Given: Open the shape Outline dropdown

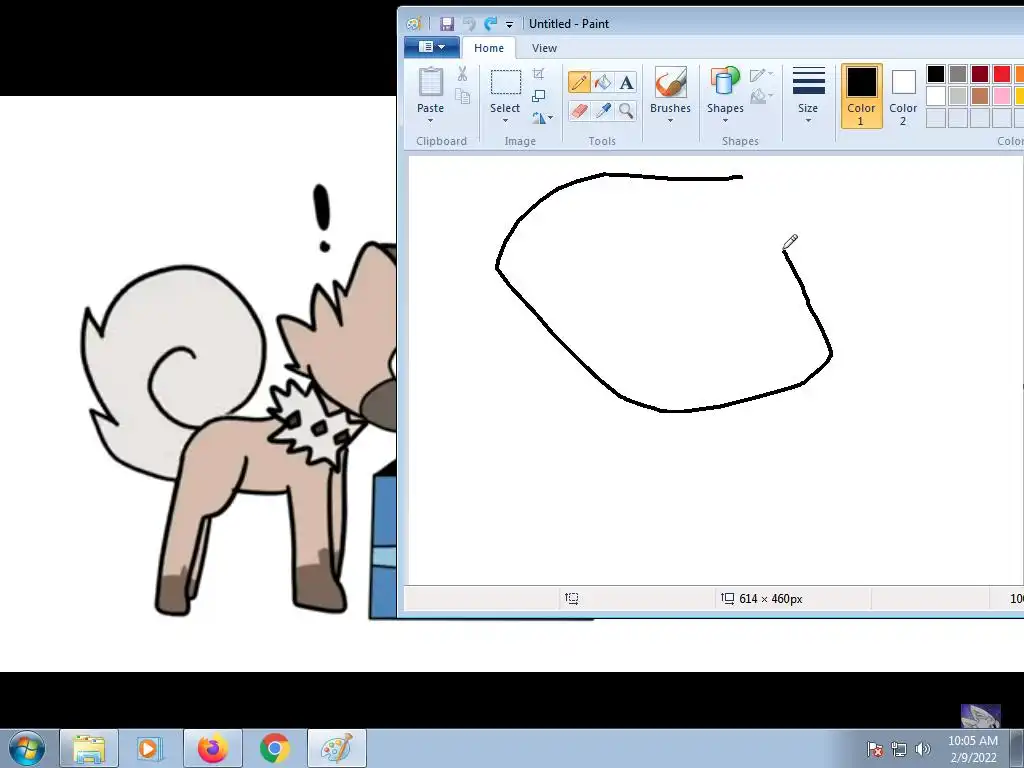Looking at the screenshot, I should coord(761,74).
